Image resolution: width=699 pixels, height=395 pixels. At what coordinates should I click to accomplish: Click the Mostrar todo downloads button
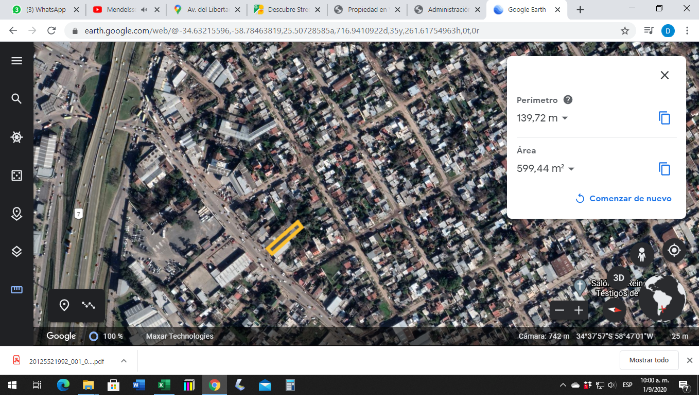click(x=649, y=360)
